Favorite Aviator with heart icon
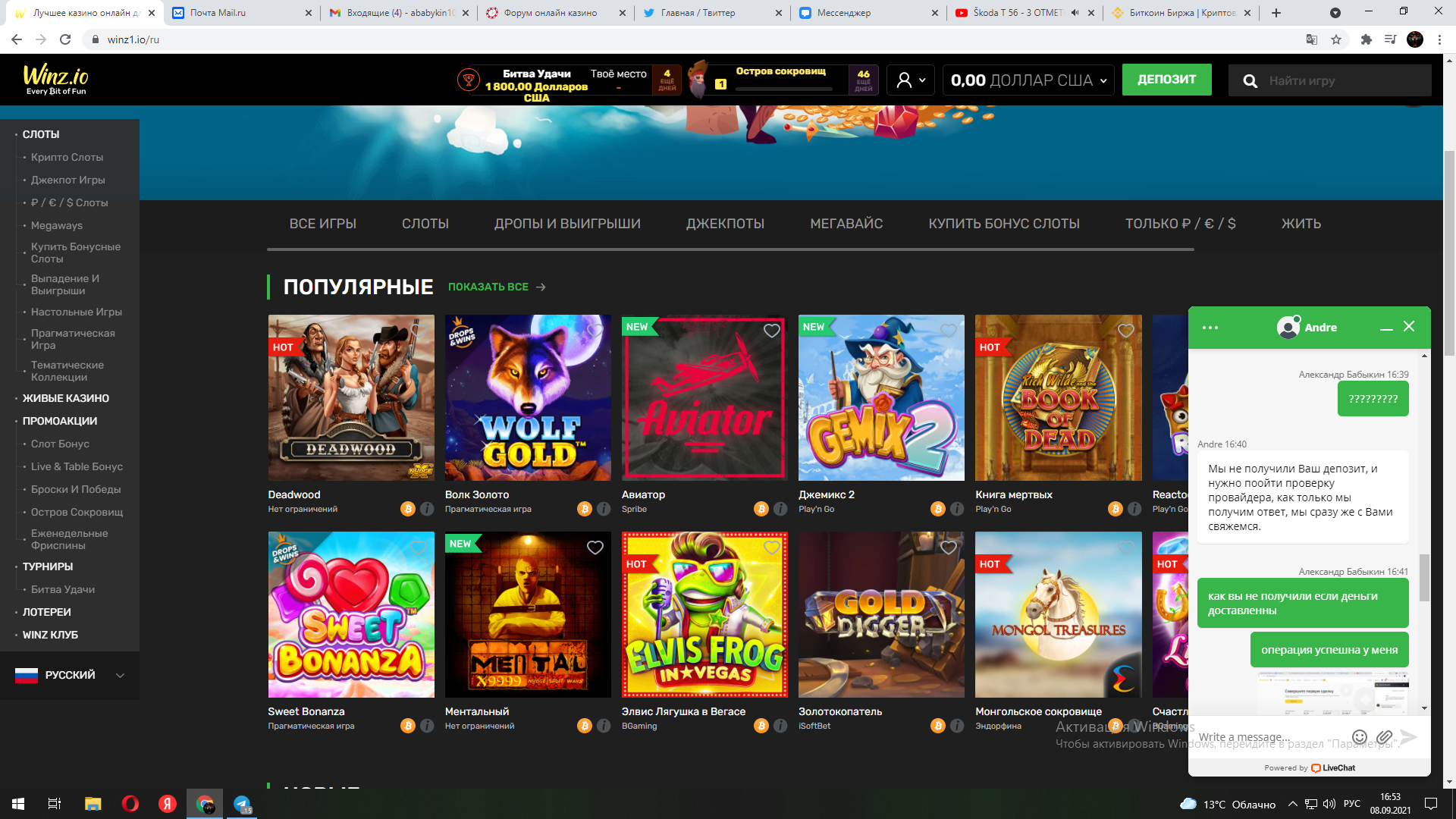Image resolution: width=1456 pixels, height=819 pixels. 772,331
